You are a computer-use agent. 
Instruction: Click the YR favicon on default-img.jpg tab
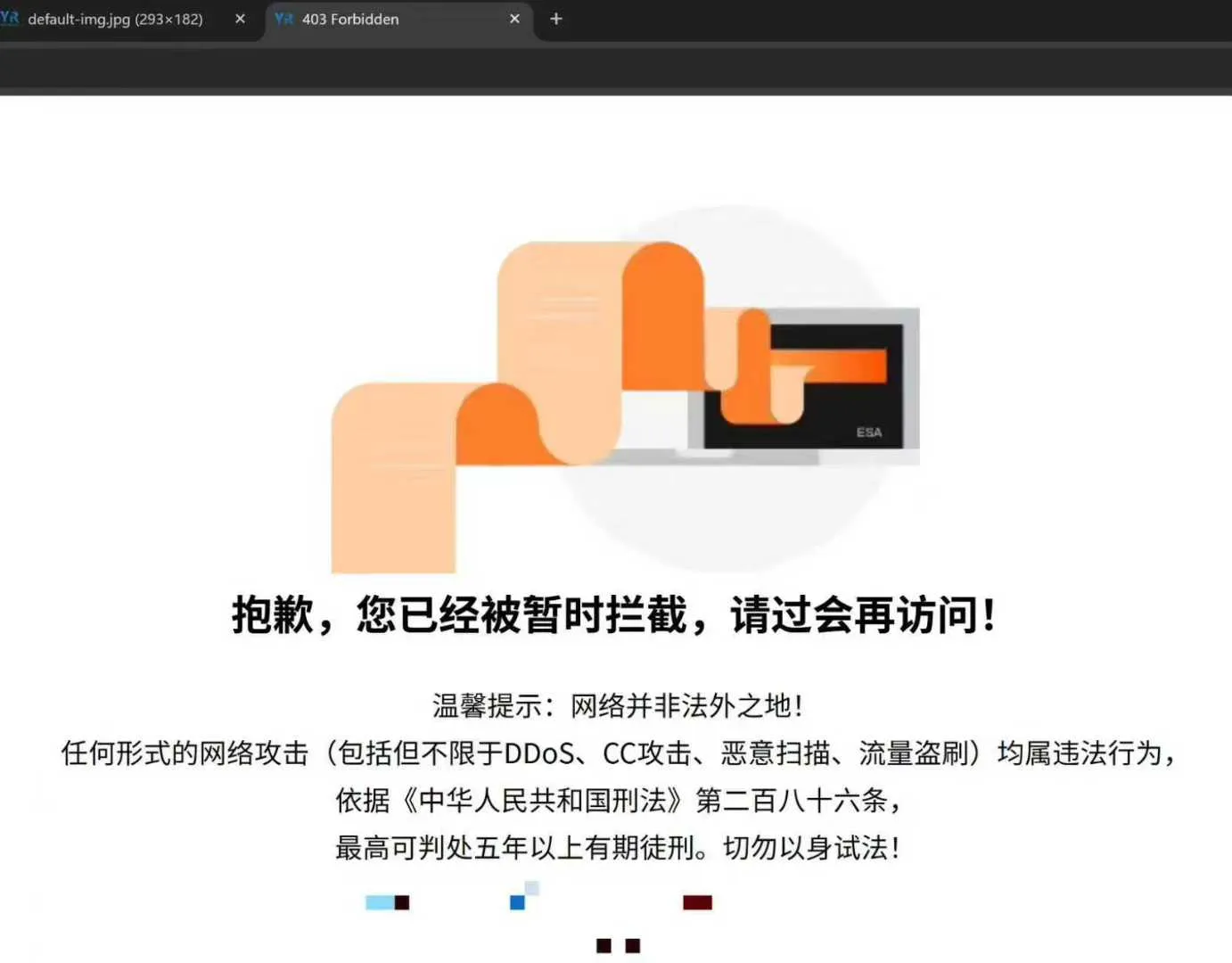10,19
